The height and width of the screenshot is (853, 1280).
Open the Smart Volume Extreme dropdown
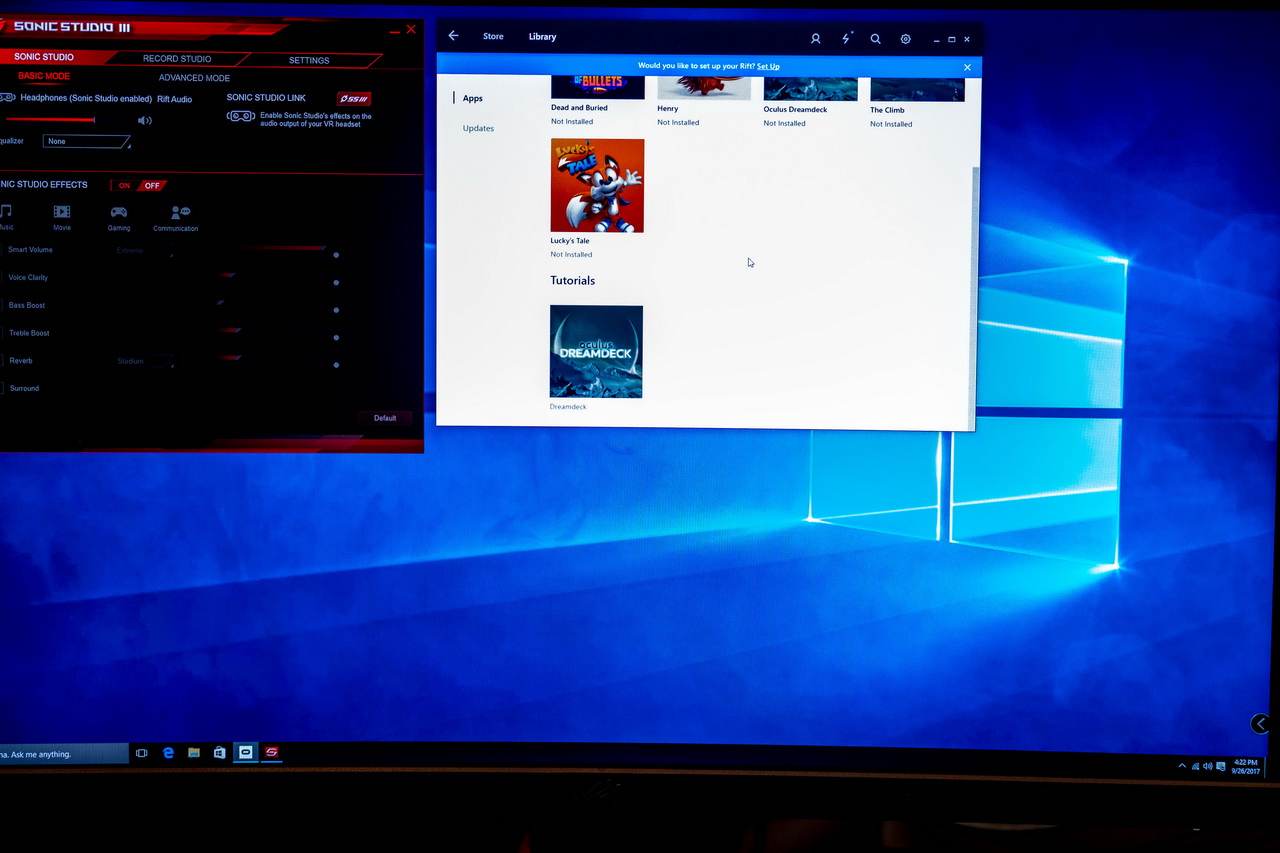pyautogui.click(x=144, y=251)
